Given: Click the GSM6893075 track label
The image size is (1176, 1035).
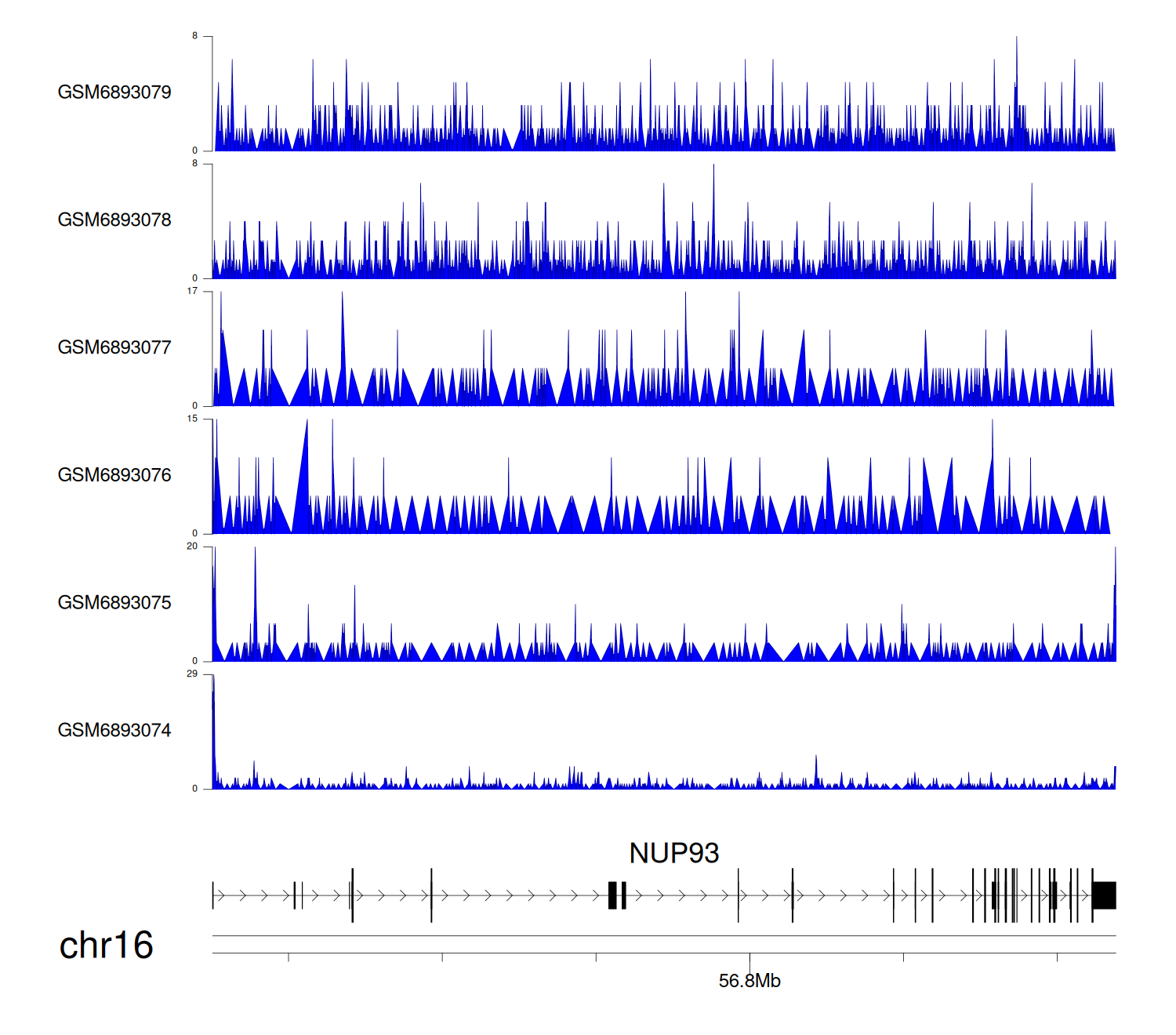Looking at the screenshot, I should coord(114,603).
